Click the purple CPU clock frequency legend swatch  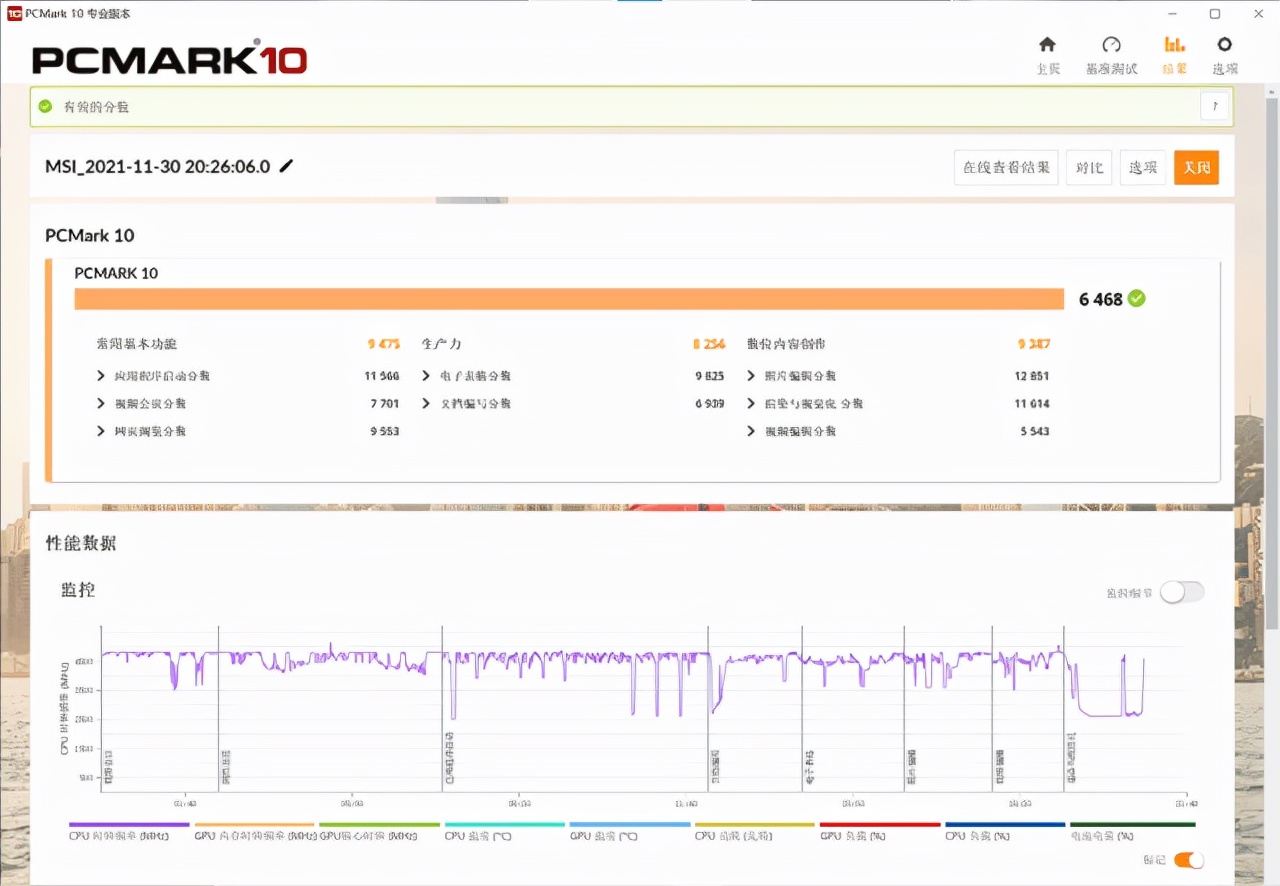pyautogui.click(x=128, y=825)
